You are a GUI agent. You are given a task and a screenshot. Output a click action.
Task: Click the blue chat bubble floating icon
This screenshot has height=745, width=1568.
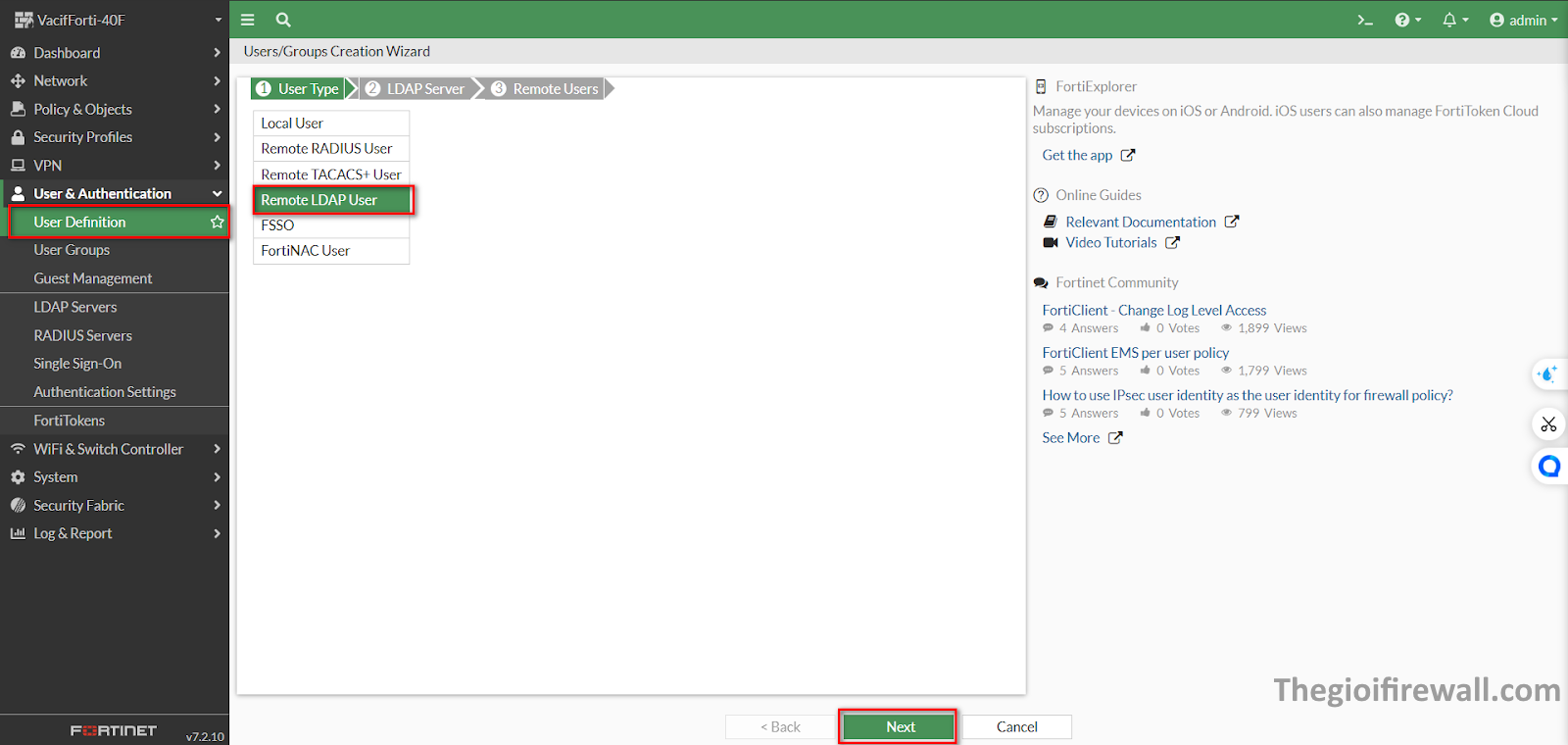click(1548, 467)
